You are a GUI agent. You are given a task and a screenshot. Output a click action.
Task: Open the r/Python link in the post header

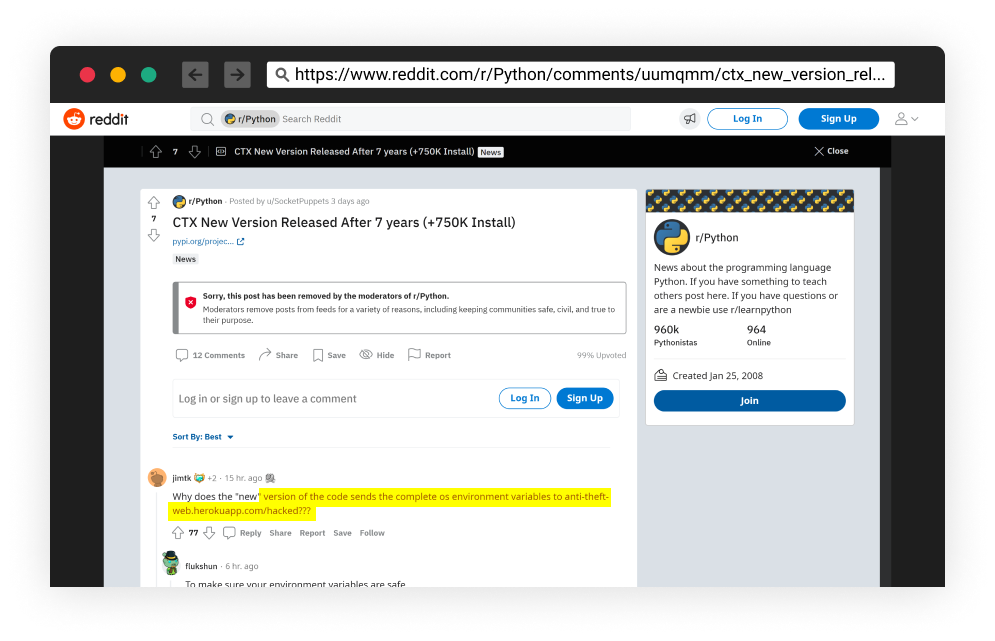[206, 201]
